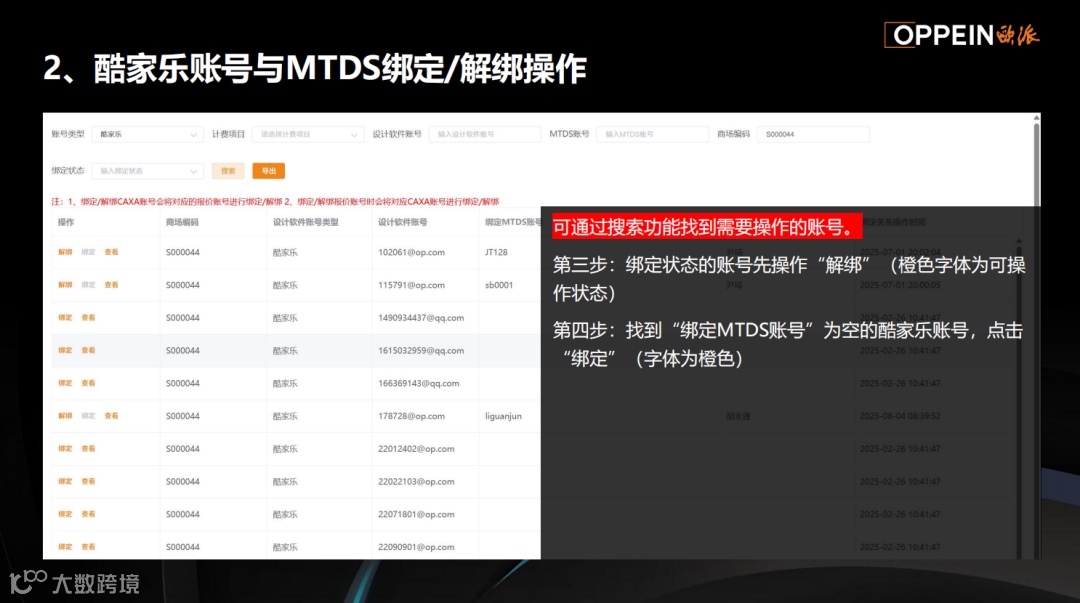Screen dimensions: 1080x603
Task: Click the JT128 MTDS account cell
Action: (496, 252)
